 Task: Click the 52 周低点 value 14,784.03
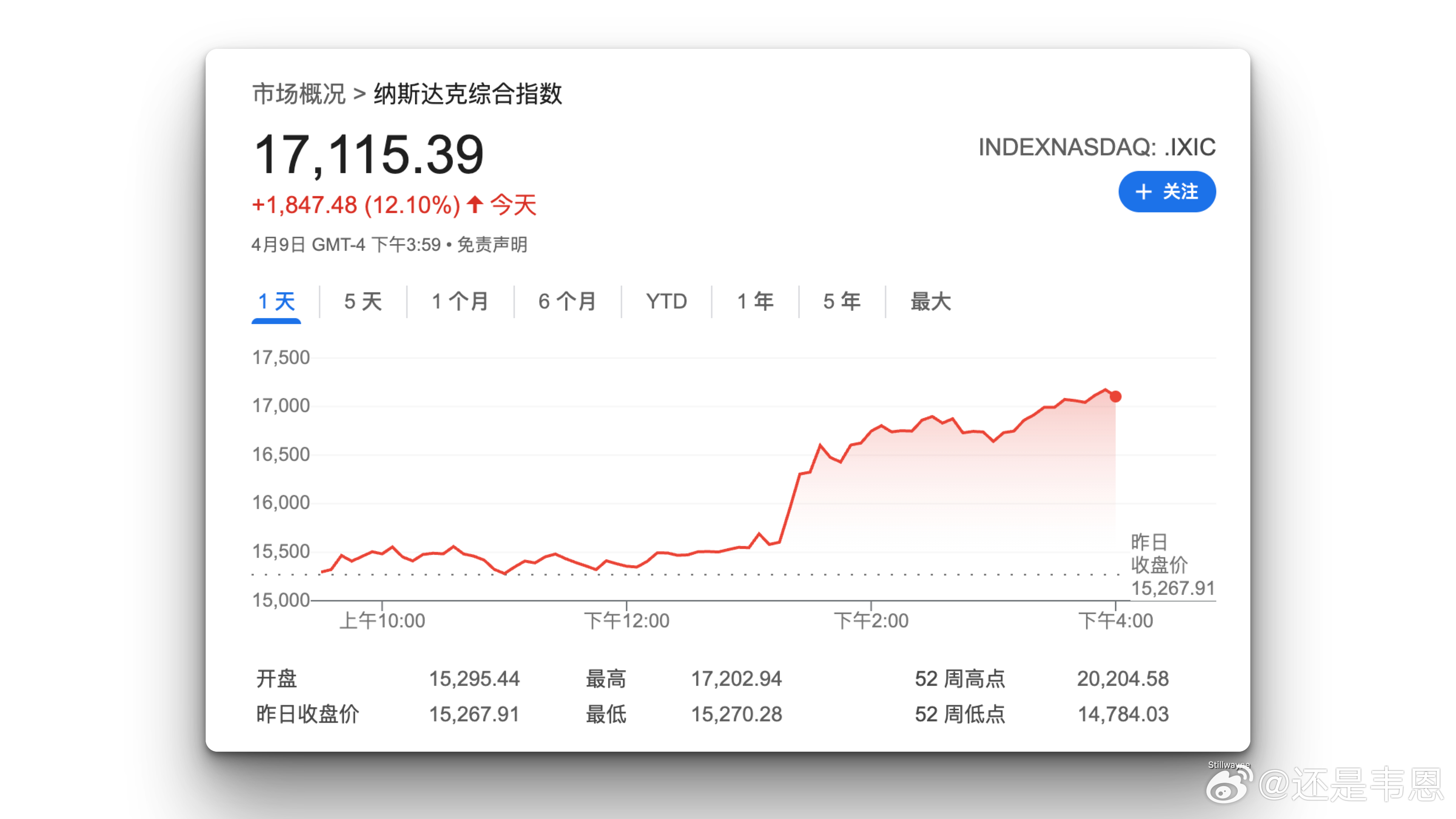pyautogui.click(x=1123, y=714)
